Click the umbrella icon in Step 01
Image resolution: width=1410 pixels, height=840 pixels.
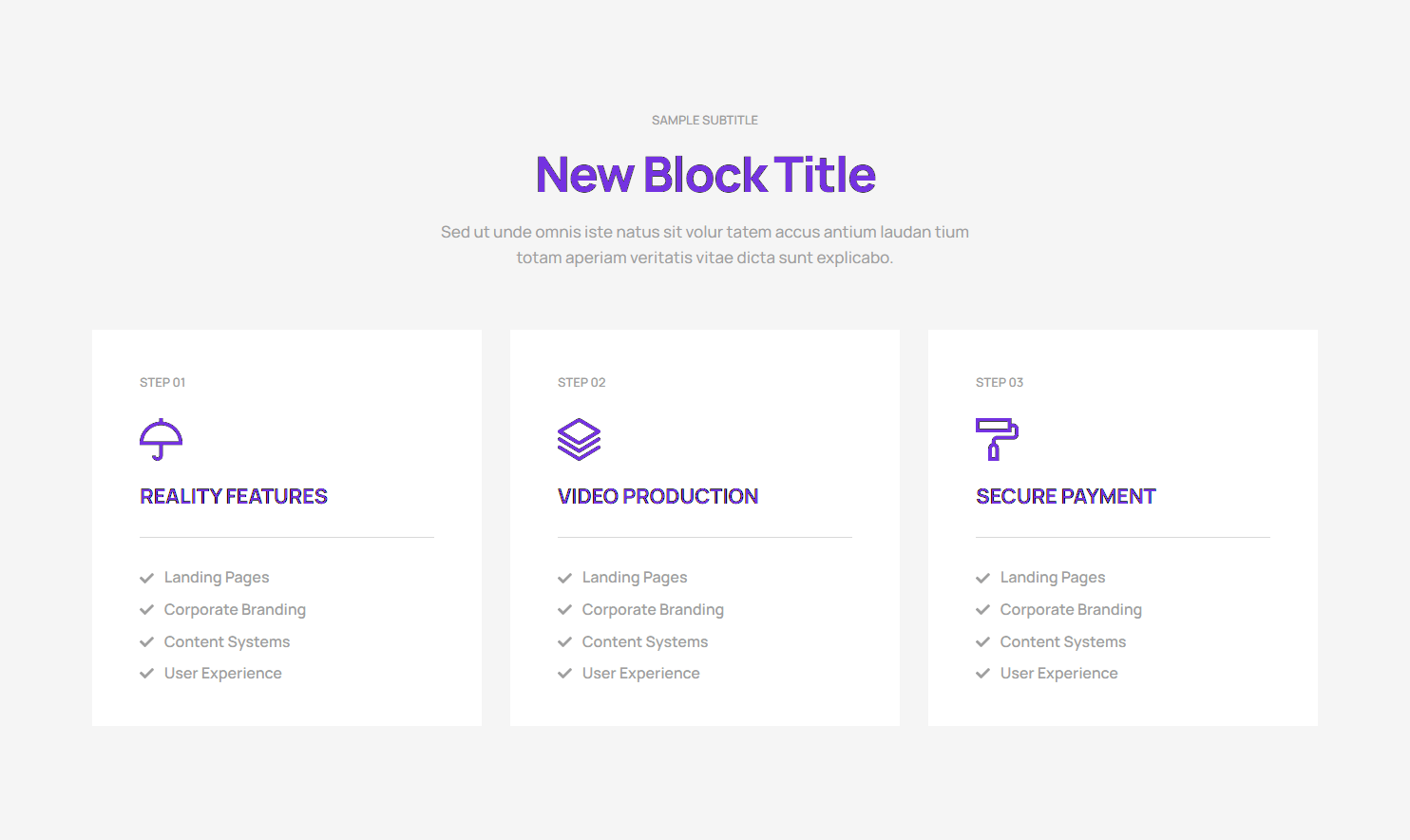(161, 439)
